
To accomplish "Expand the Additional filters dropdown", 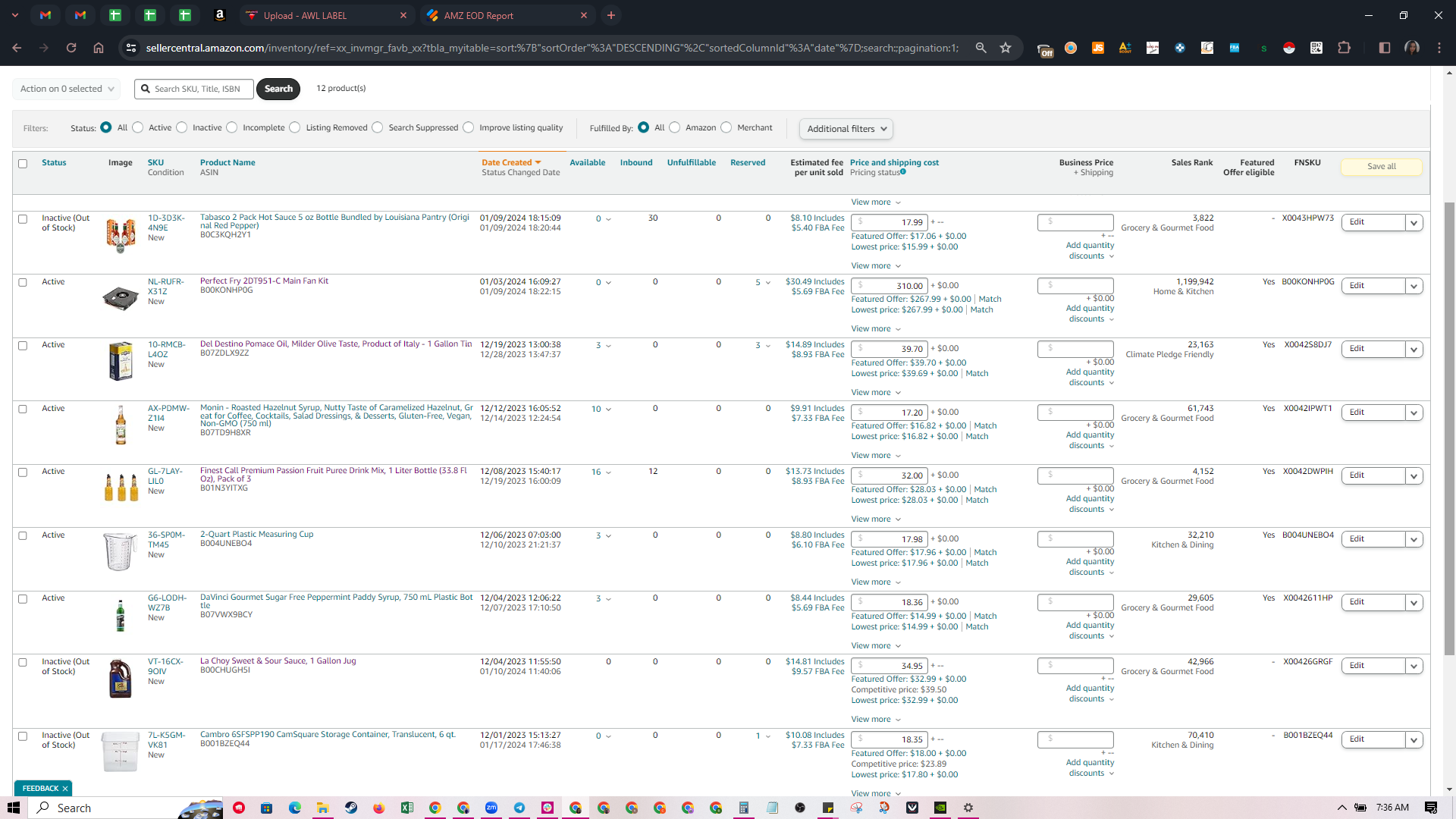I will pos(846,129).
